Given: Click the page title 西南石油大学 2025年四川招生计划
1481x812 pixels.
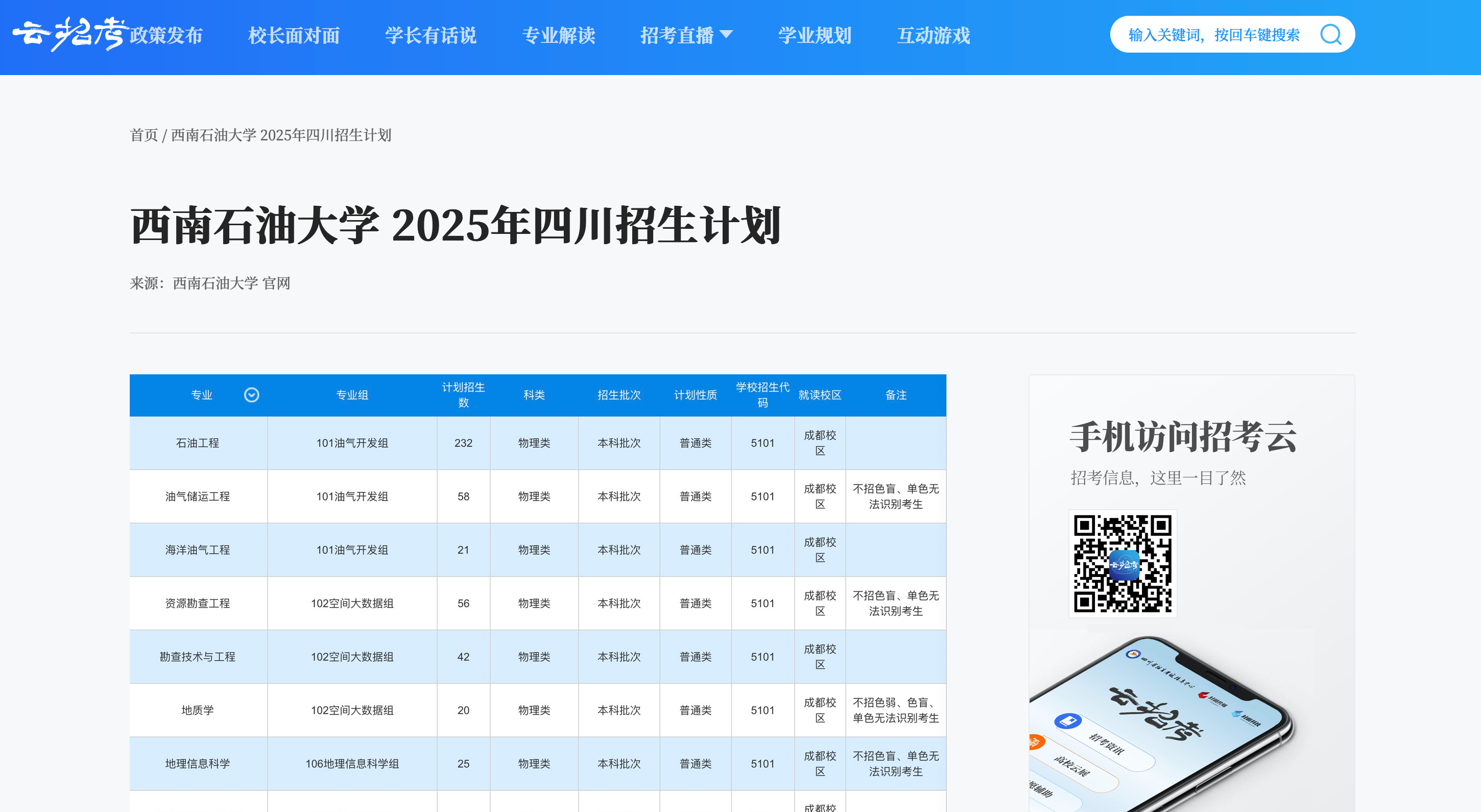Looking at the screenshot, I should [456, 225].
